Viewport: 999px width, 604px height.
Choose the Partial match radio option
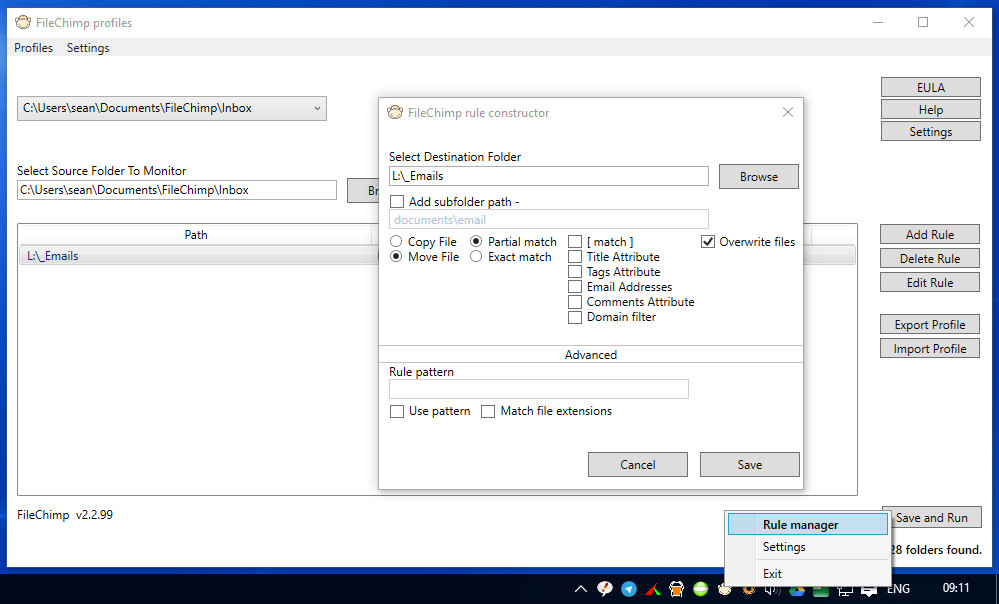point(476,241)
